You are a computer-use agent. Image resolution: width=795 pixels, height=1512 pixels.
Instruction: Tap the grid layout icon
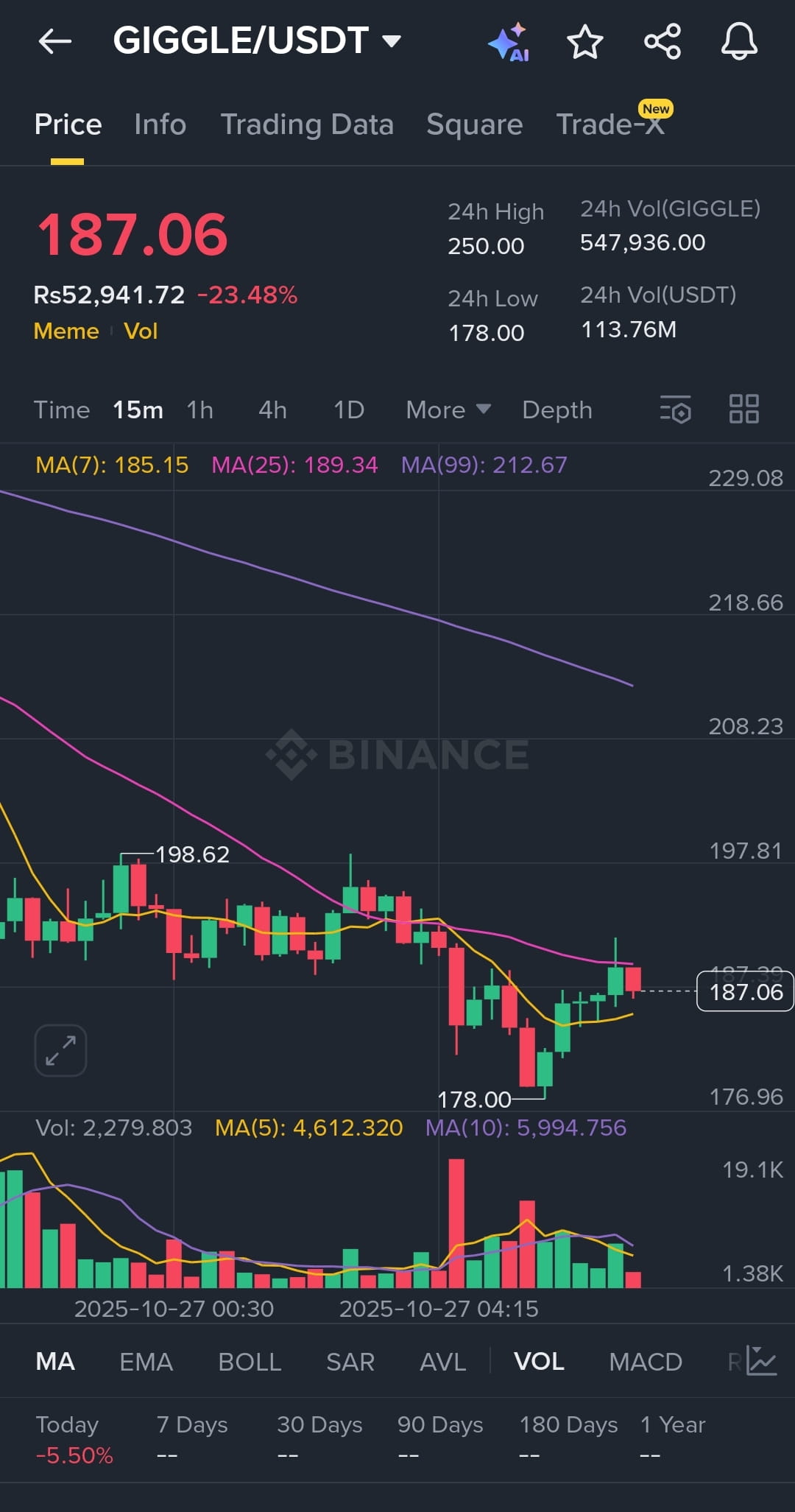click(743, 409)
